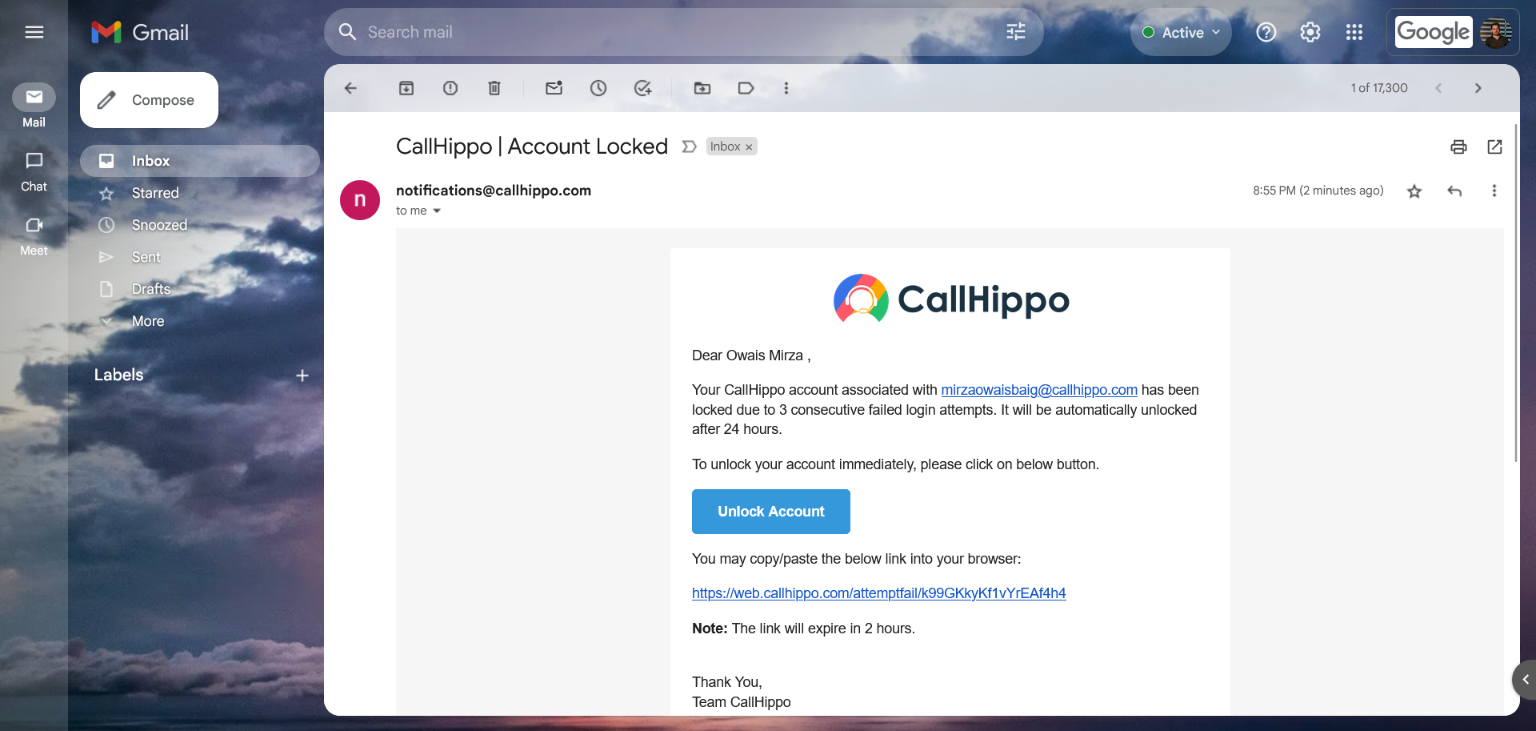Viewport: 1536px width, 731px height.
Task: Show the side panel arrow
Action: tap(1525, 679)
